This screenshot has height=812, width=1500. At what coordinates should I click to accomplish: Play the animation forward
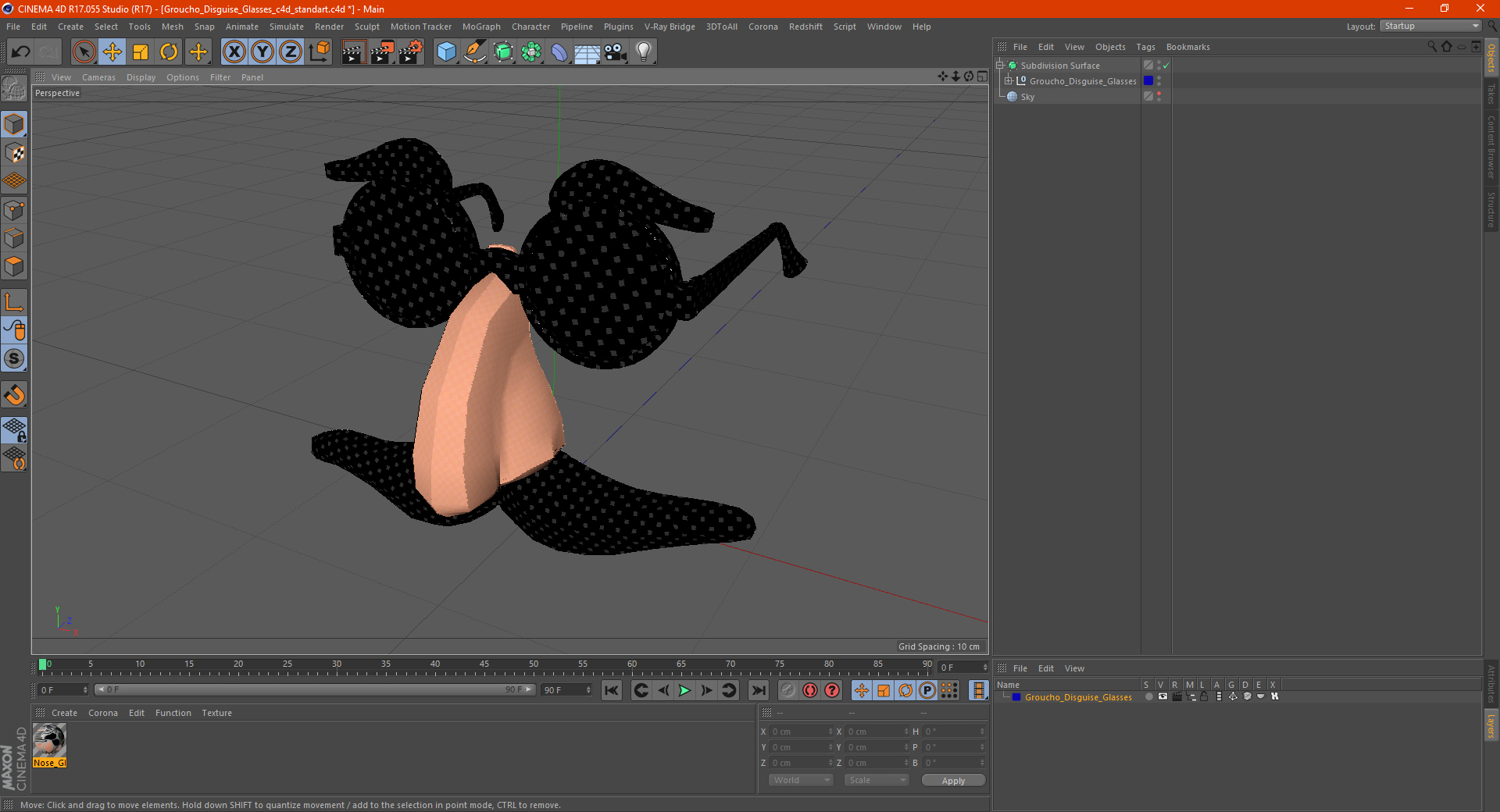[684, 690]
